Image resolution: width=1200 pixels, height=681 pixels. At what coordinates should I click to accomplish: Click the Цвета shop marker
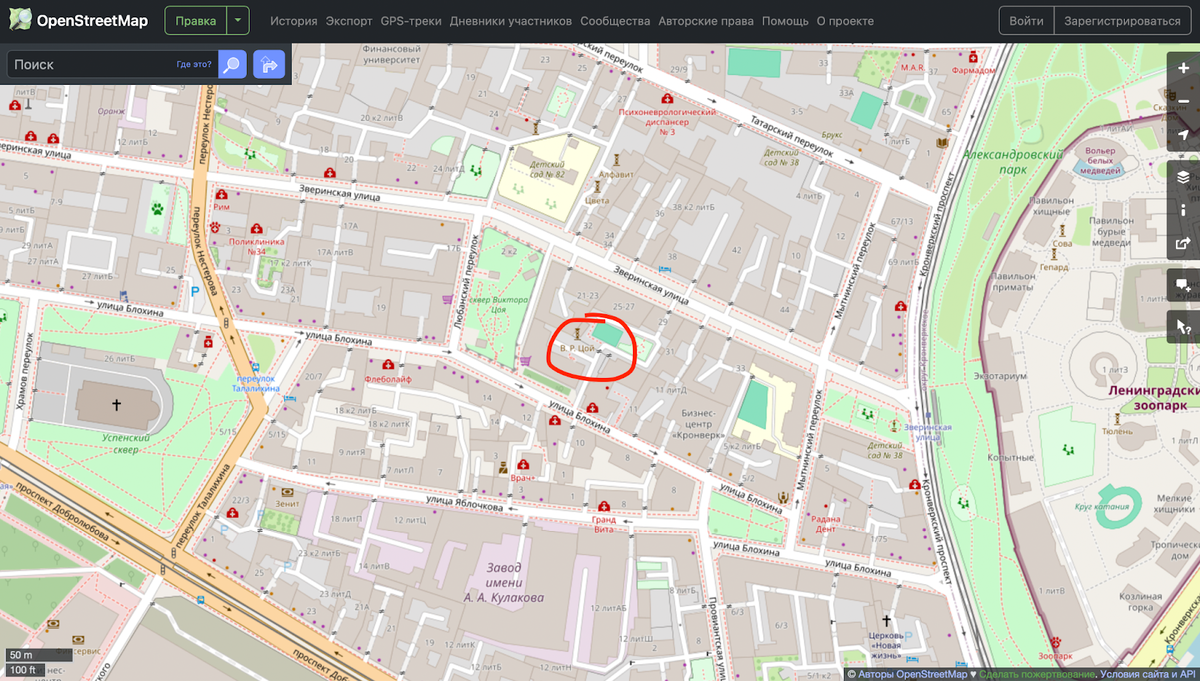pyautogui.click(x=597, y=187)
